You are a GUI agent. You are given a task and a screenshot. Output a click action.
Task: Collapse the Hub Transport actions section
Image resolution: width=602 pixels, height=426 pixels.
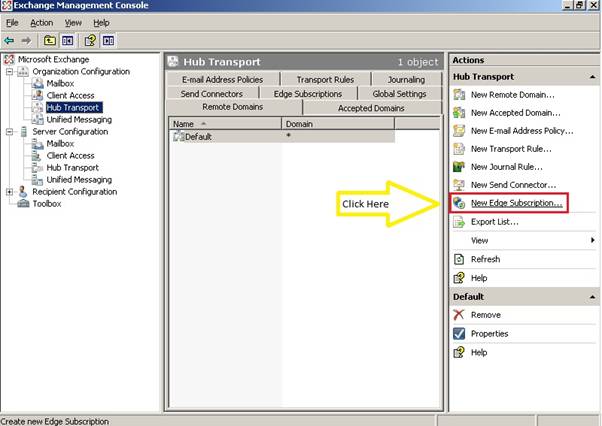pyautogui.click(x=592, y=77)
